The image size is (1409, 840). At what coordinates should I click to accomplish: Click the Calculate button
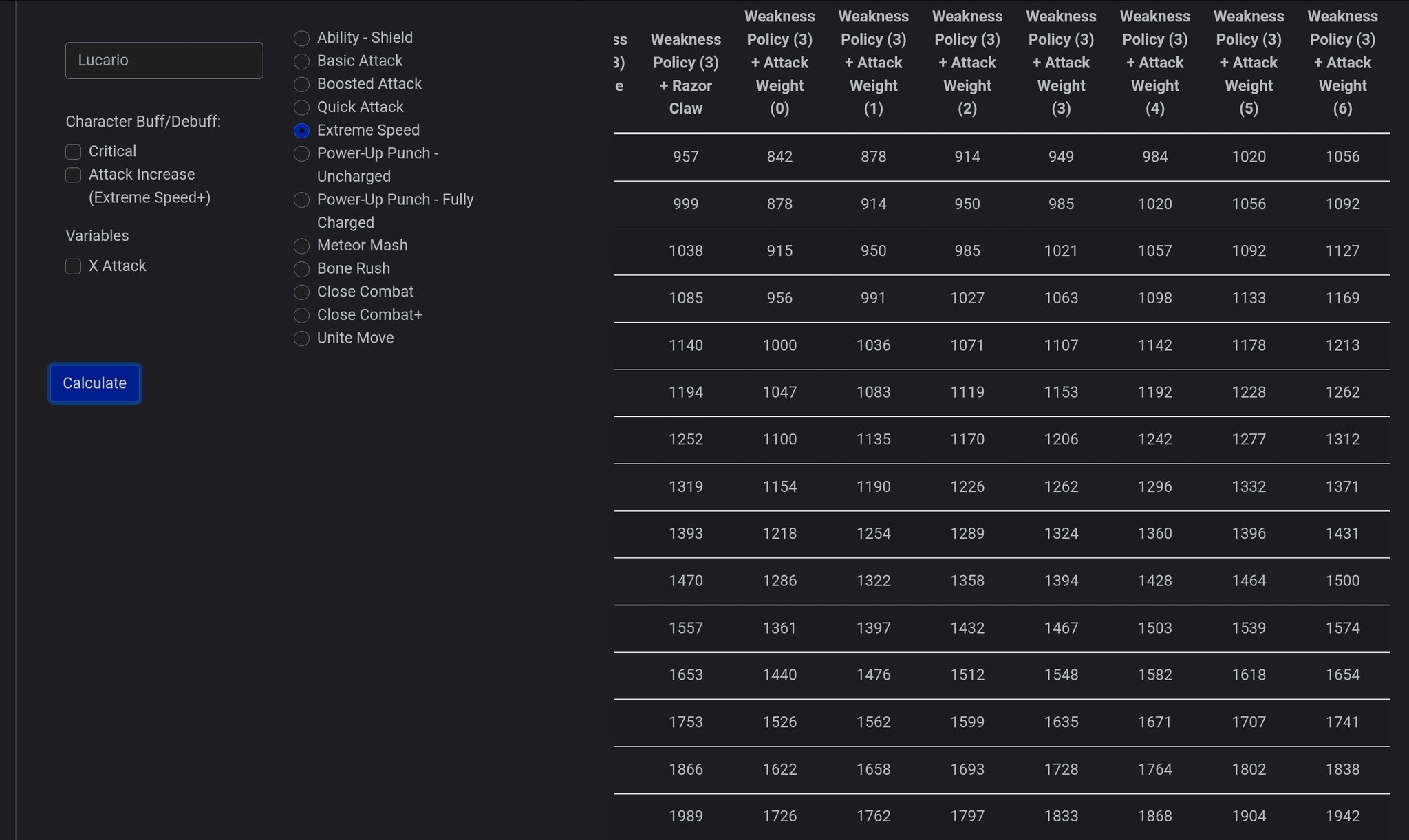tap(95, 383)
